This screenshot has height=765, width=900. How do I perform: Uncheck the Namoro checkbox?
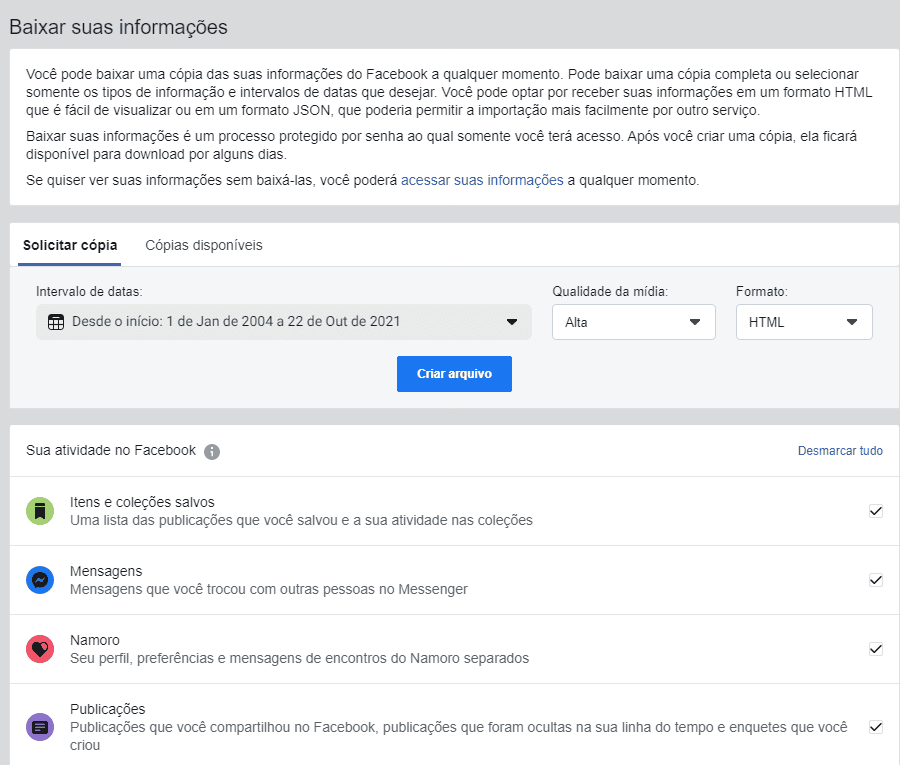[x=875, y=649]
